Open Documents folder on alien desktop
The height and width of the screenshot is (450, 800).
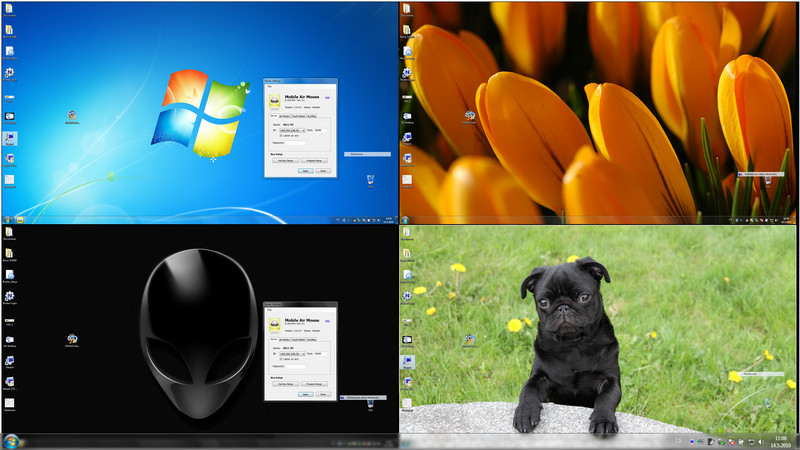(9, 233)
